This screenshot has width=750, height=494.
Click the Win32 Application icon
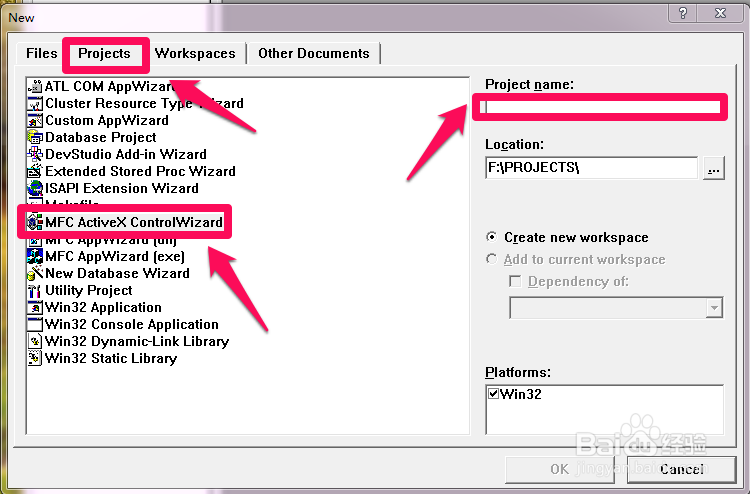35,307
